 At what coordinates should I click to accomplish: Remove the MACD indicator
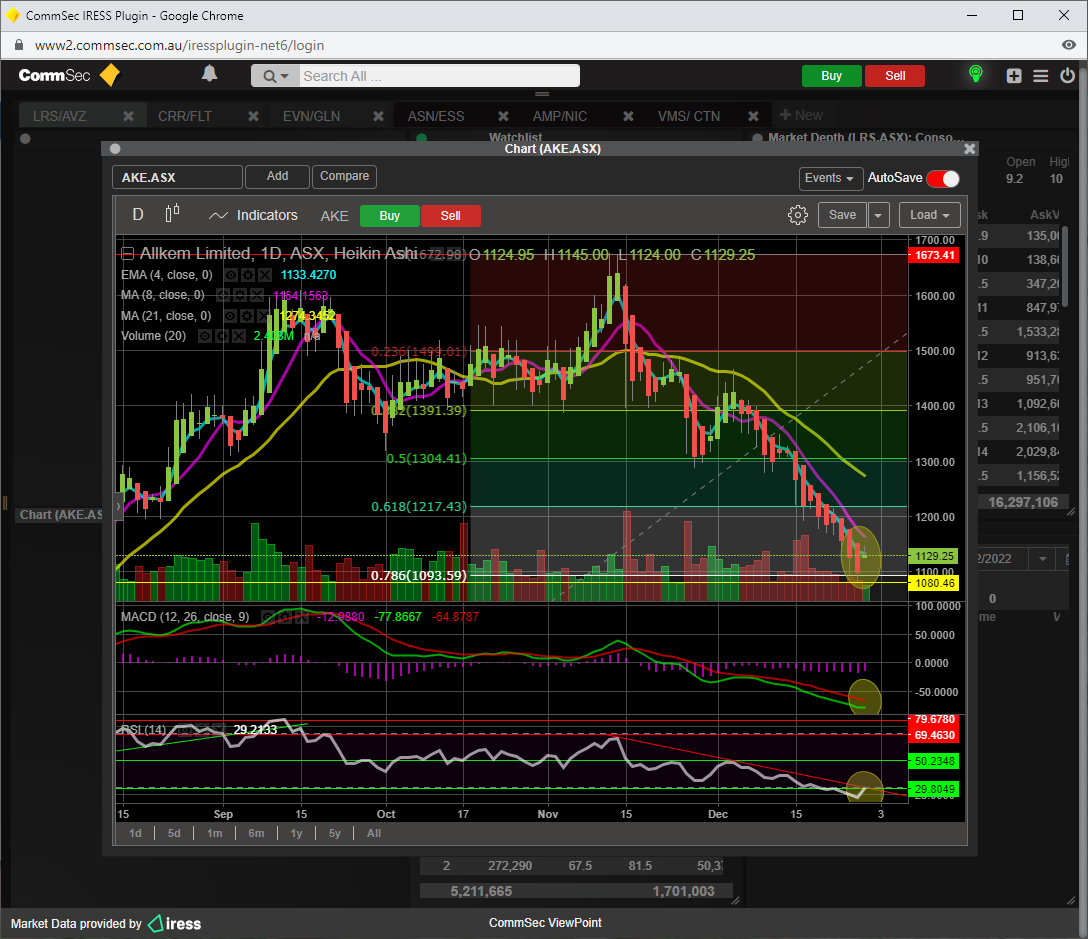coord(301,617)
